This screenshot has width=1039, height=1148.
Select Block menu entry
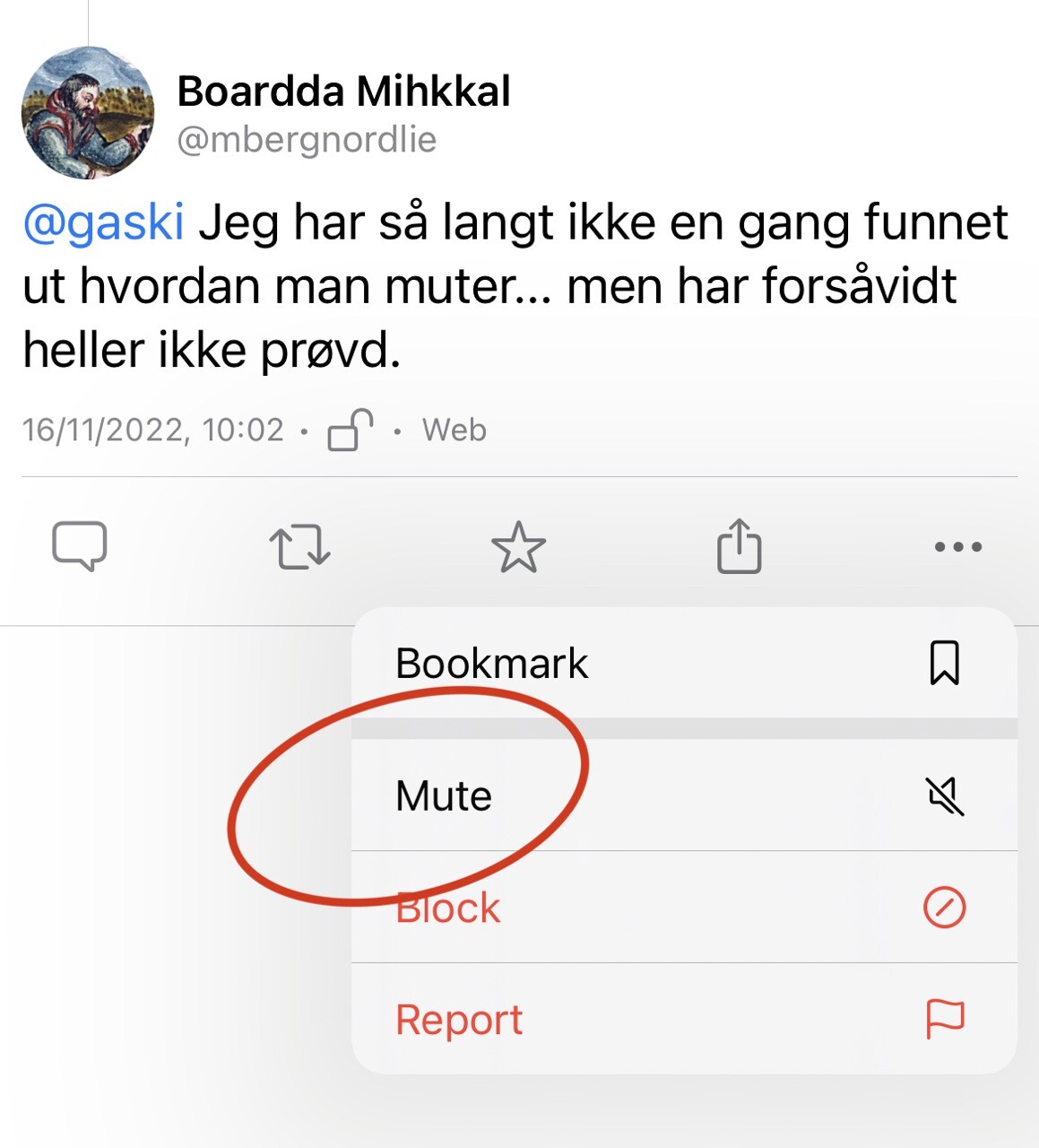tap(684, 908)
